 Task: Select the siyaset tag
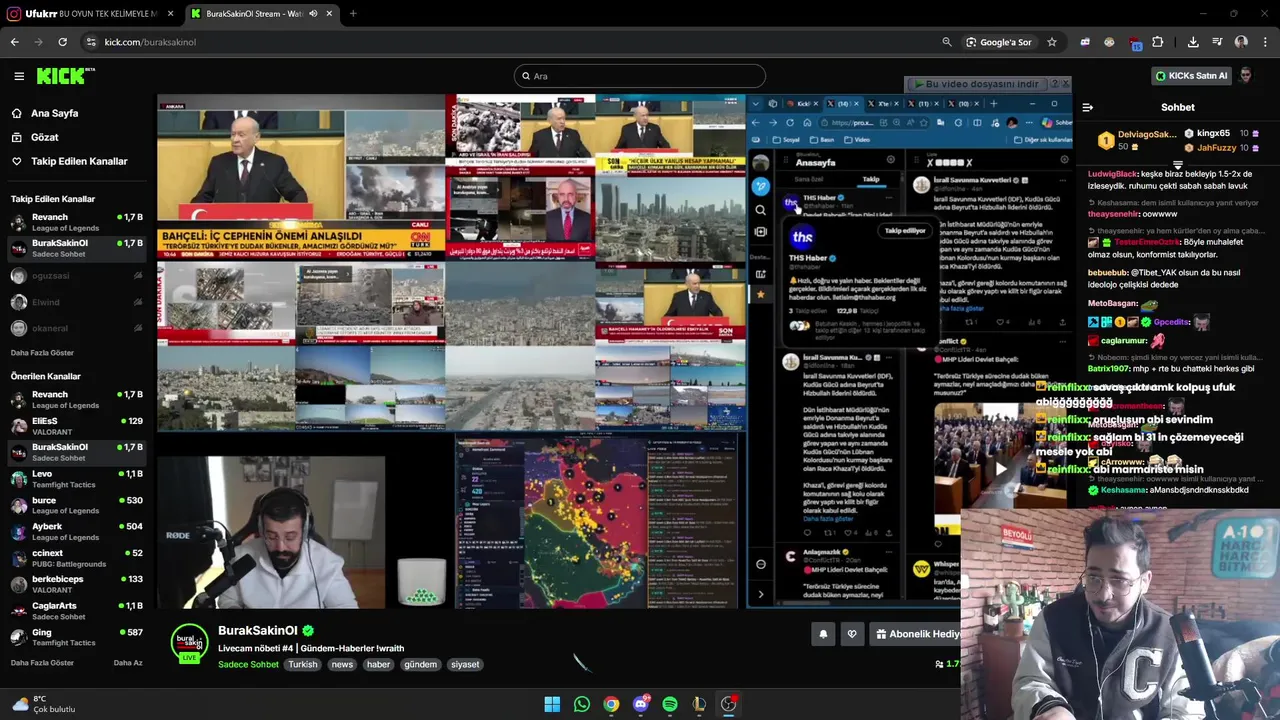[x=465, y=664]
